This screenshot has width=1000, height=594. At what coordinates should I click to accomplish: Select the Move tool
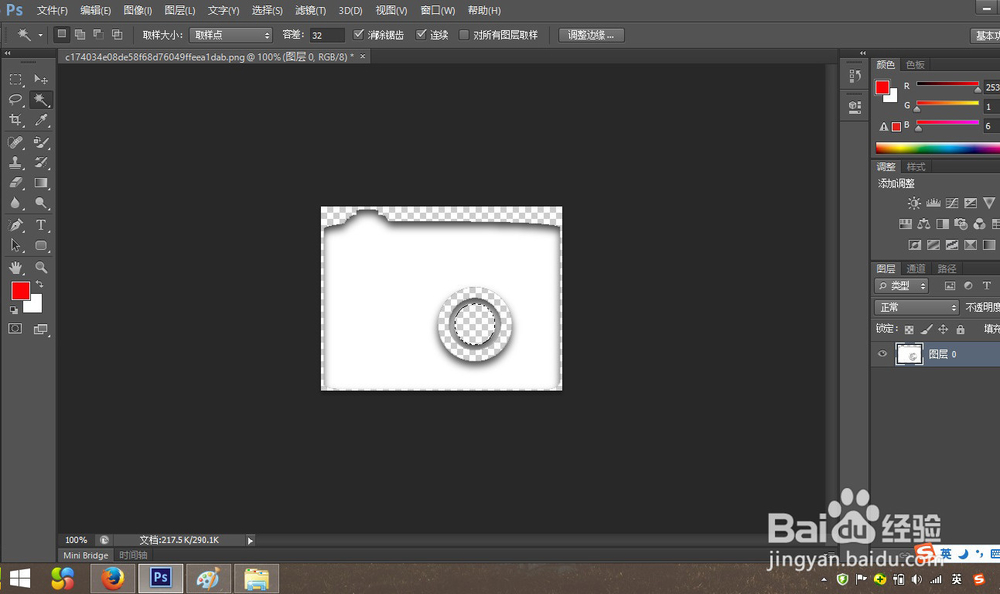click(x=41, y=79)
